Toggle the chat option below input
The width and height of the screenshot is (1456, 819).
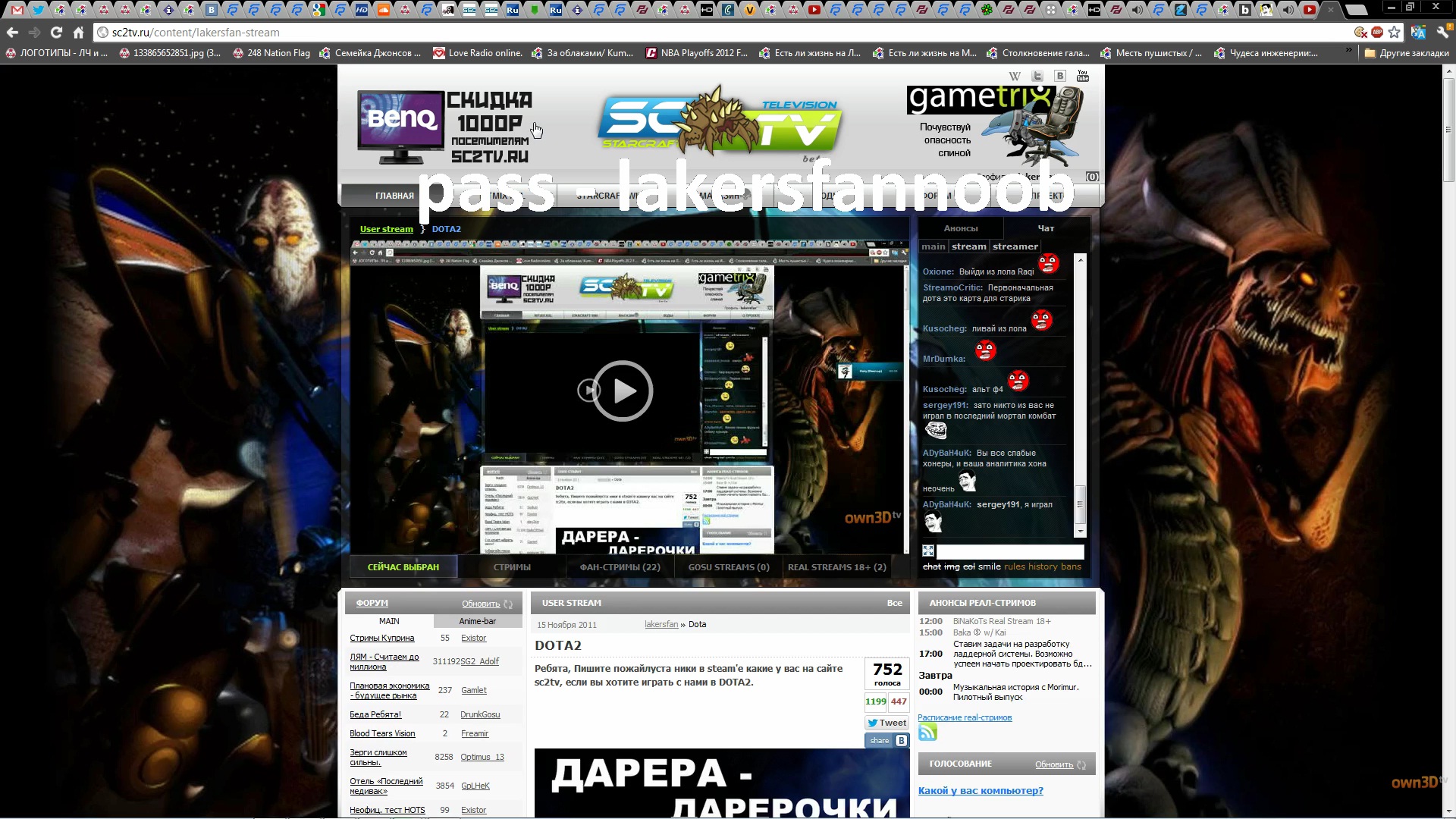tap(931, 567)
